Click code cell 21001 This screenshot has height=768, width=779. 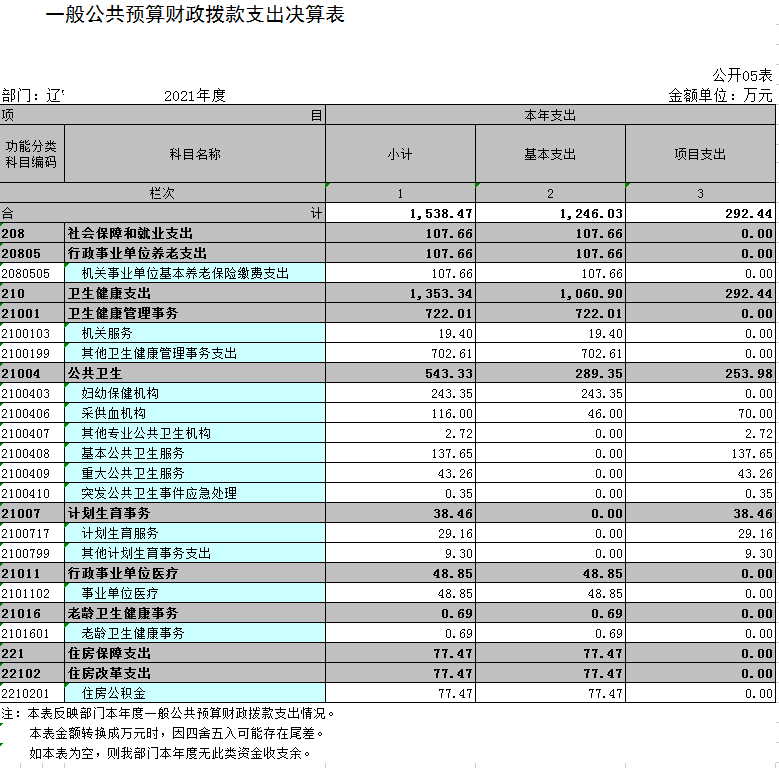[32, 313]
